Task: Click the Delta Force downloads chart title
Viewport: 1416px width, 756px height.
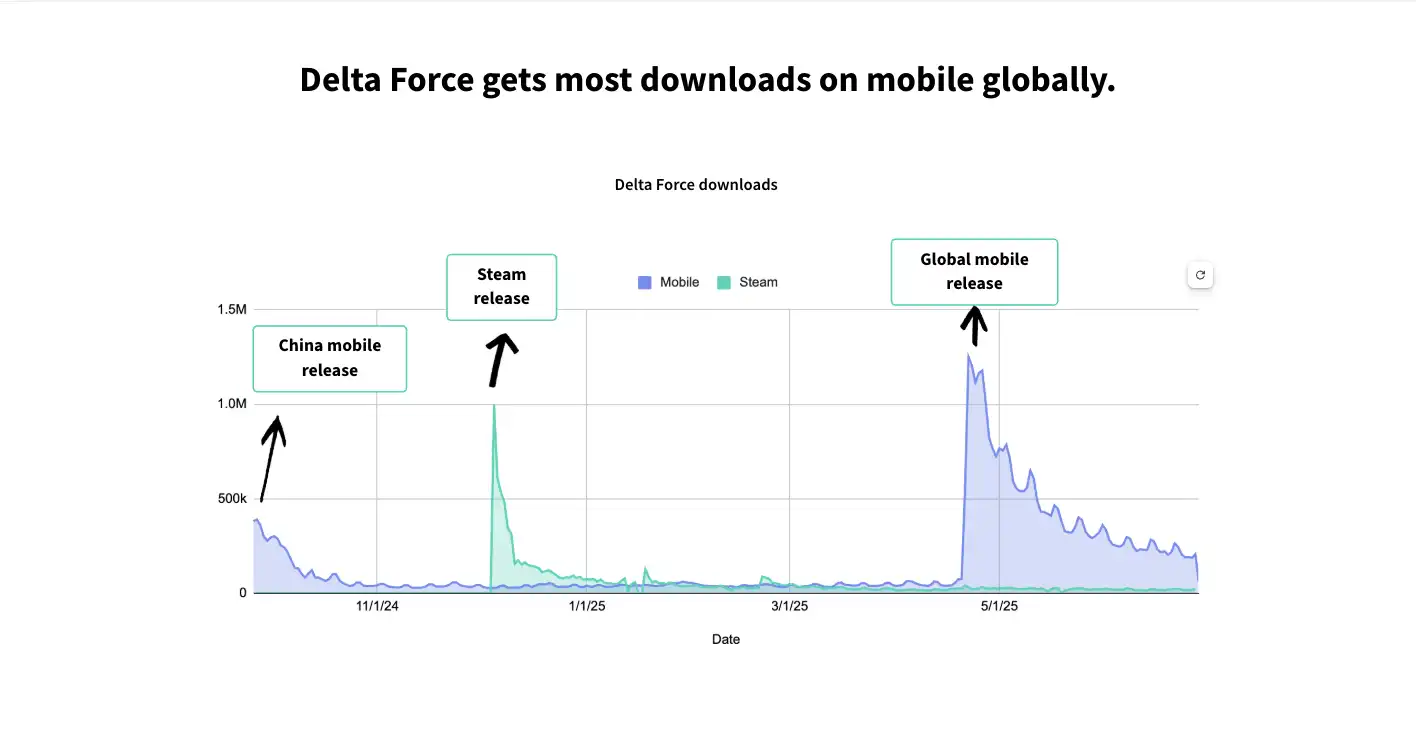Action: tap(696, 185)
